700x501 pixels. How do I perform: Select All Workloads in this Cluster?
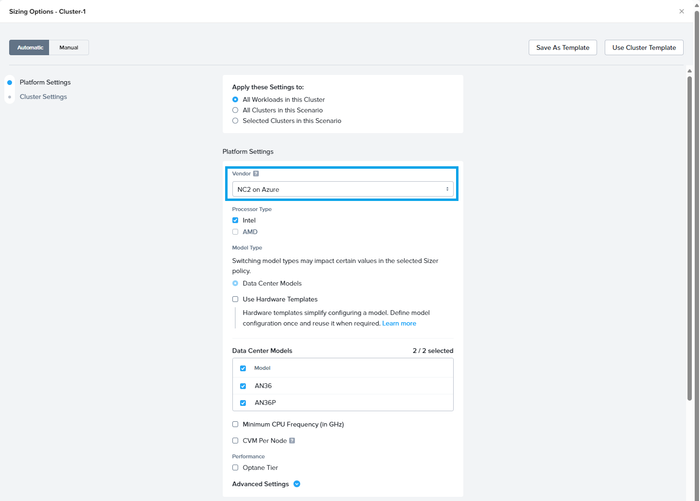pos(235,100)
